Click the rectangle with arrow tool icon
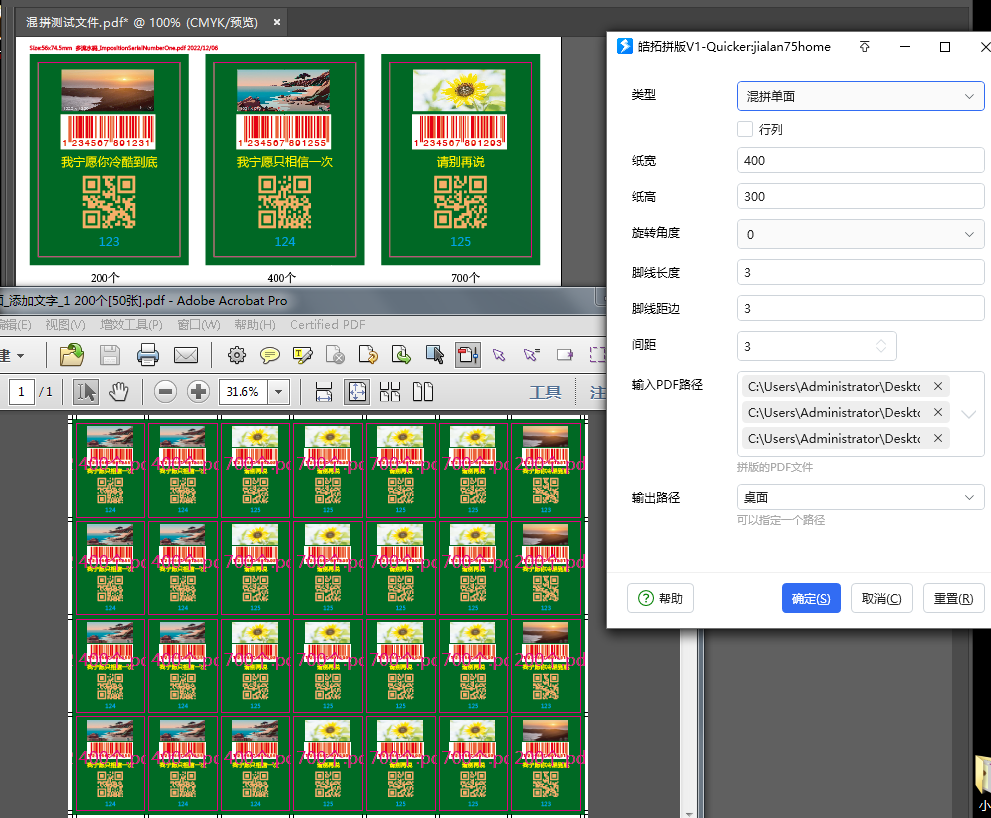 (x=564, y=355)
